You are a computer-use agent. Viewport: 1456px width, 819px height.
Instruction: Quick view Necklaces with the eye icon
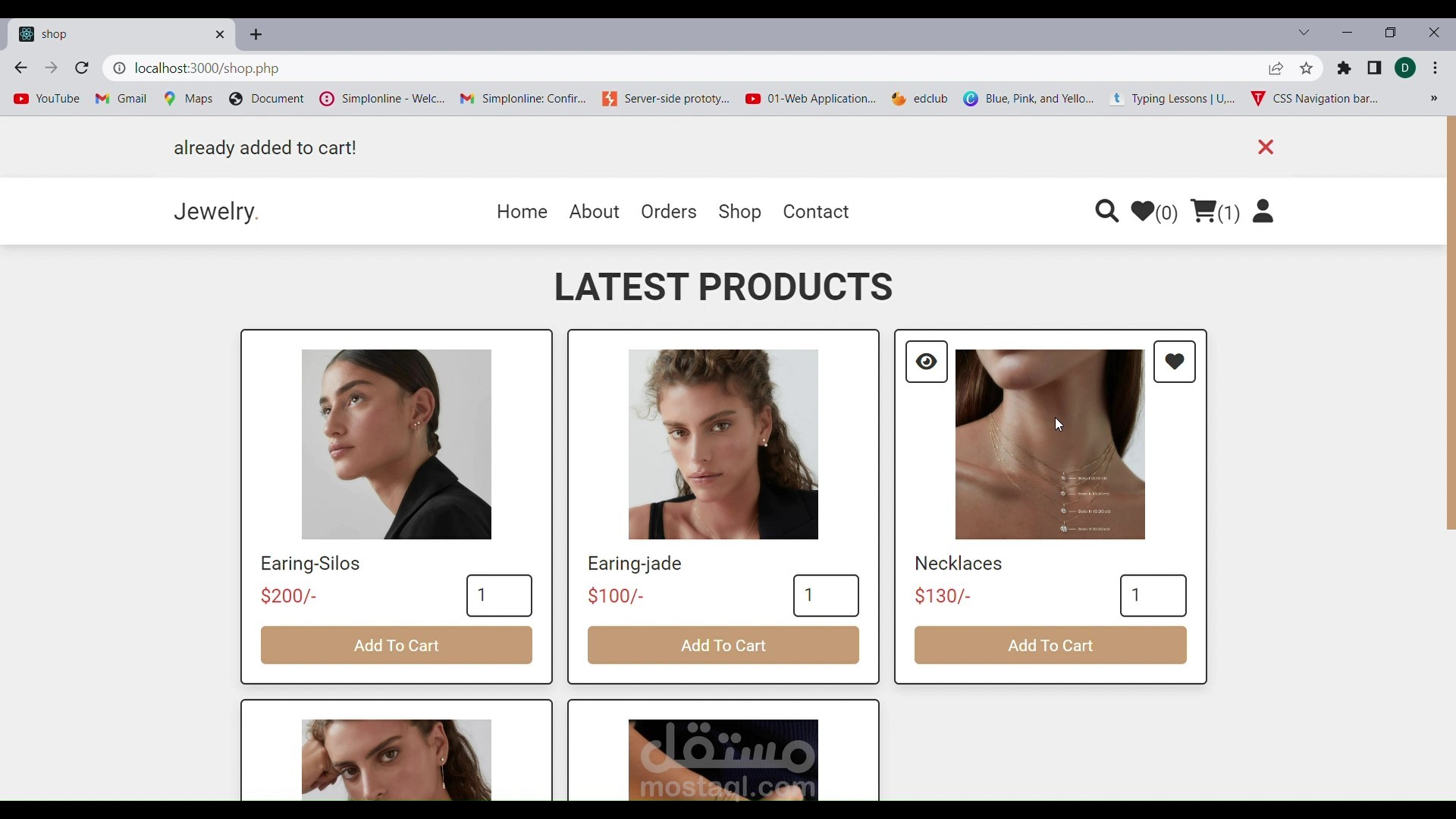(x=927, y=362)
